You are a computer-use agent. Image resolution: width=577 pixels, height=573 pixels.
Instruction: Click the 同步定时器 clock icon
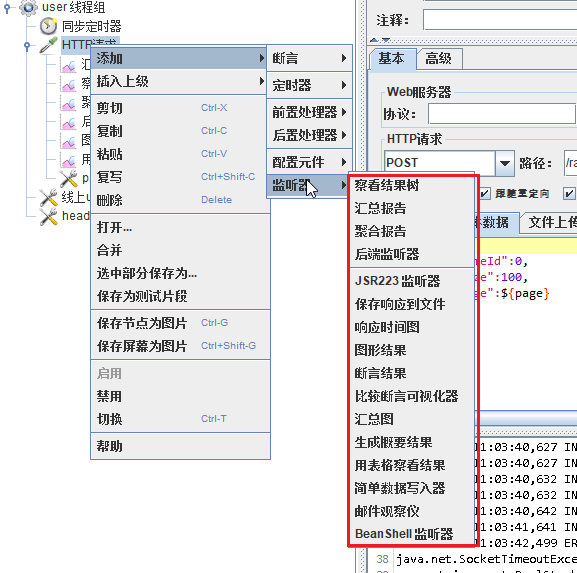[x=48, y=26]
